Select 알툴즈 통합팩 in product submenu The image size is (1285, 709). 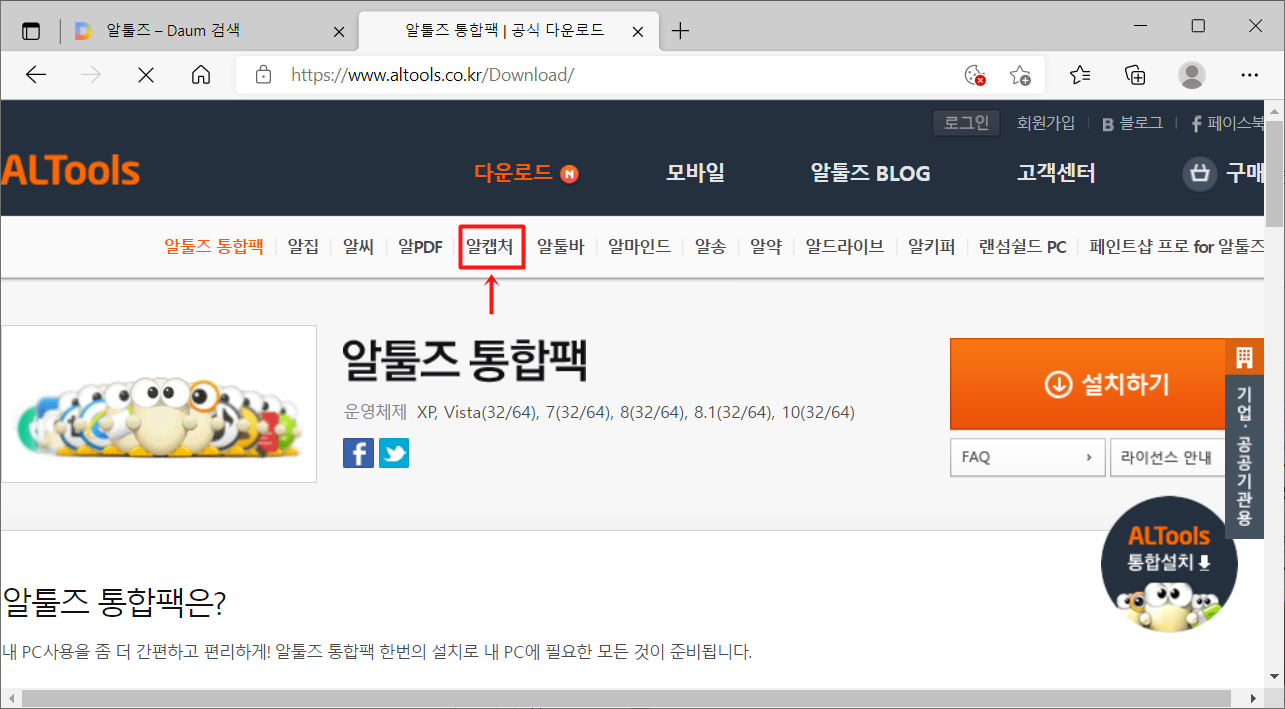(x=214, y=246)
